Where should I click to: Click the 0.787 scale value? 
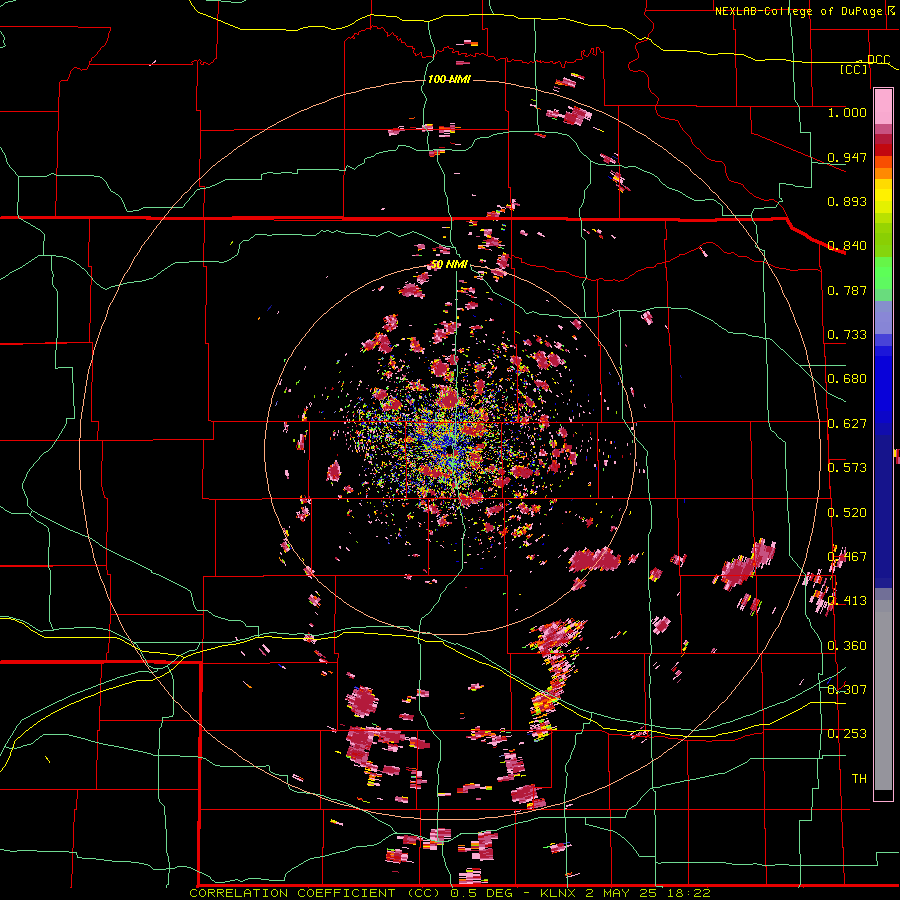click(847, 290)
